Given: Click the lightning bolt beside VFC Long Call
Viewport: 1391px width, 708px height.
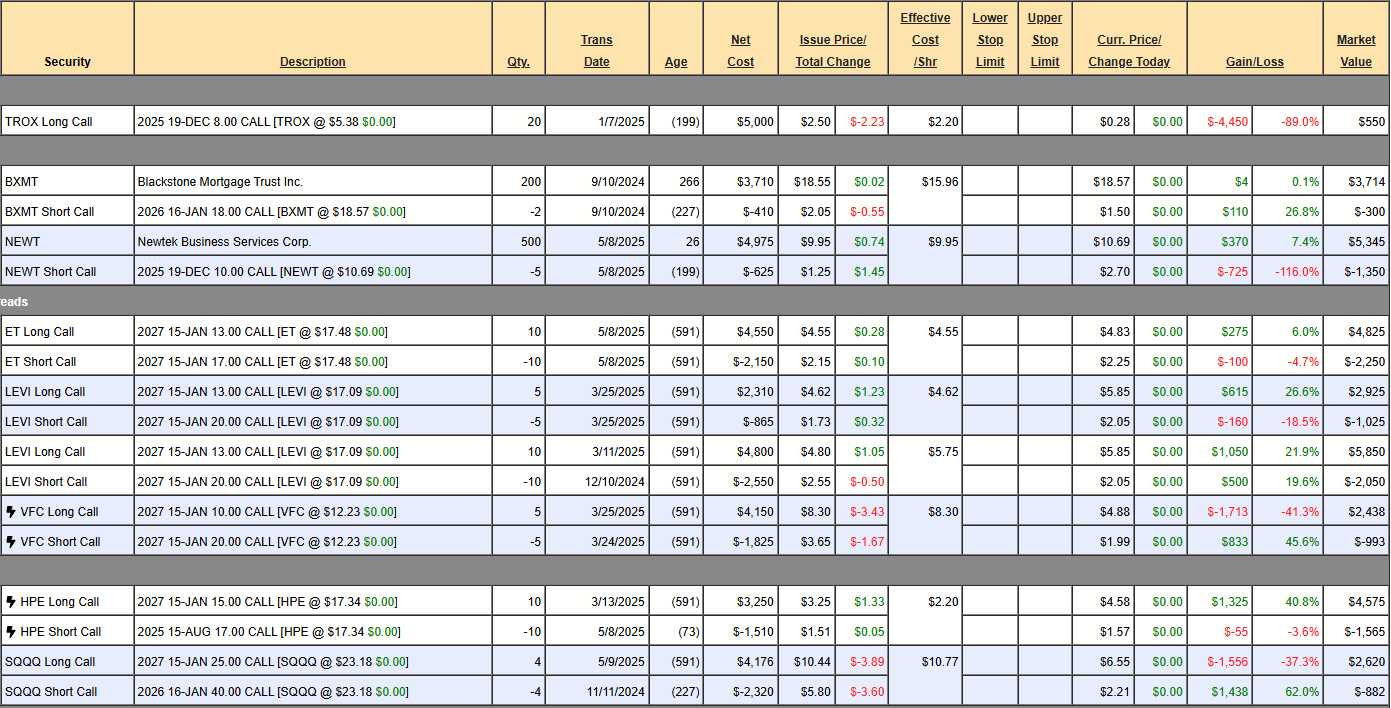Looking at the screenshot, I should pos(11,512).
